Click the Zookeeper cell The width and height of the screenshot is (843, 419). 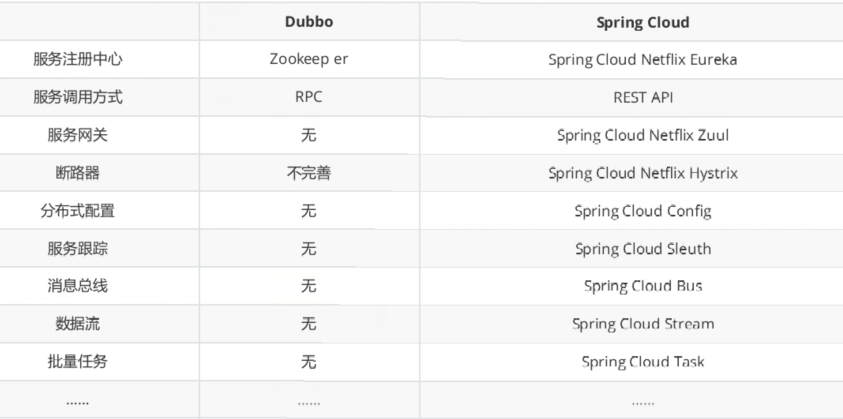pyautogui.click(x=308, y=60)
